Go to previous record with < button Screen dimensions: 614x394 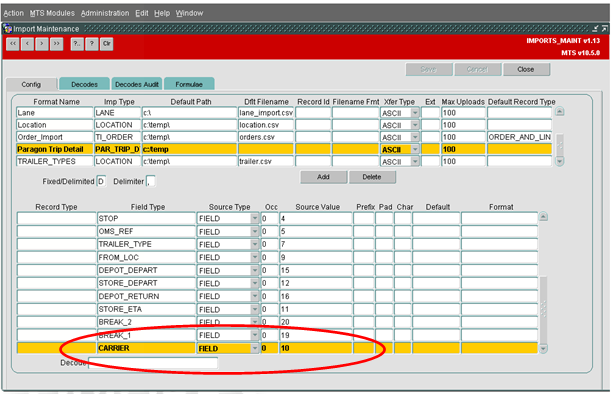pyautogui.click(x=27, y=43)
